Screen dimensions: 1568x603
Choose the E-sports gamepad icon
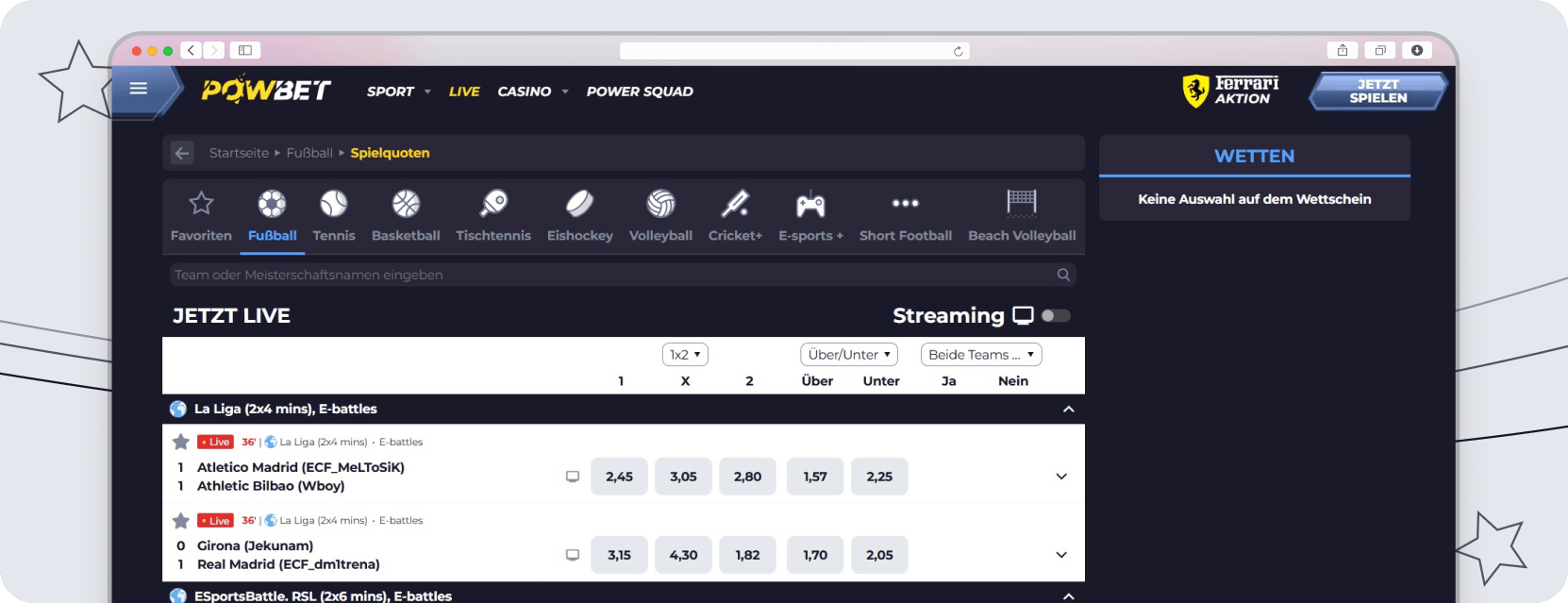(x=810, y=204)
